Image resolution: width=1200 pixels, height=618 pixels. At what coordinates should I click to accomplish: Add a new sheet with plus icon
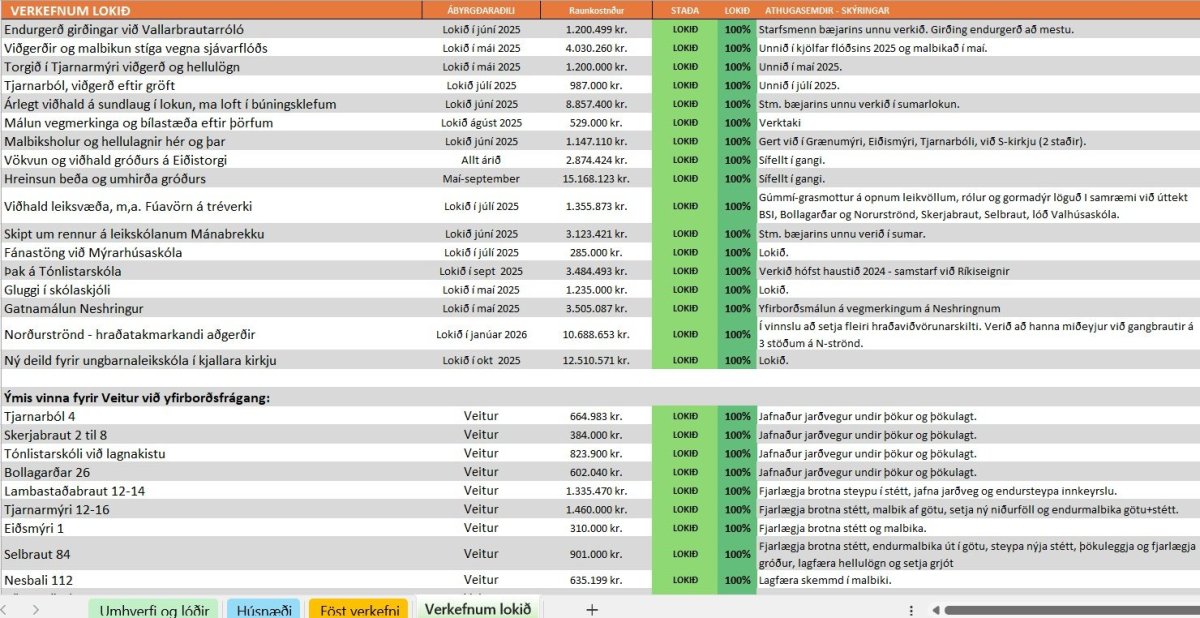coord(592,609)
